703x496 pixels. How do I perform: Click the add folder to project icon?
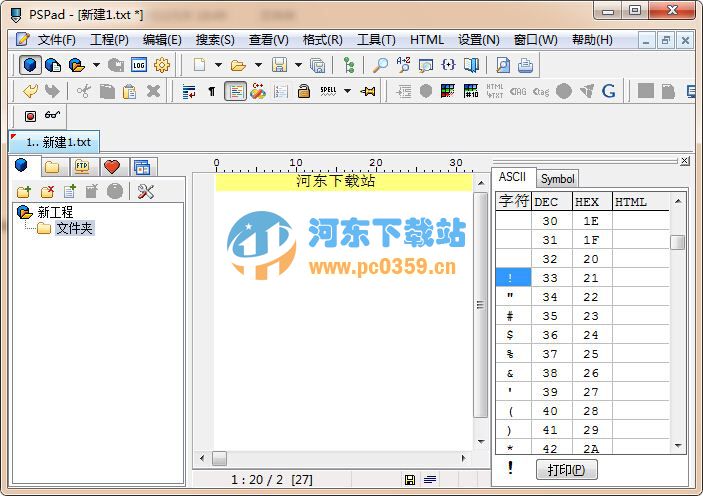point(24,192)
